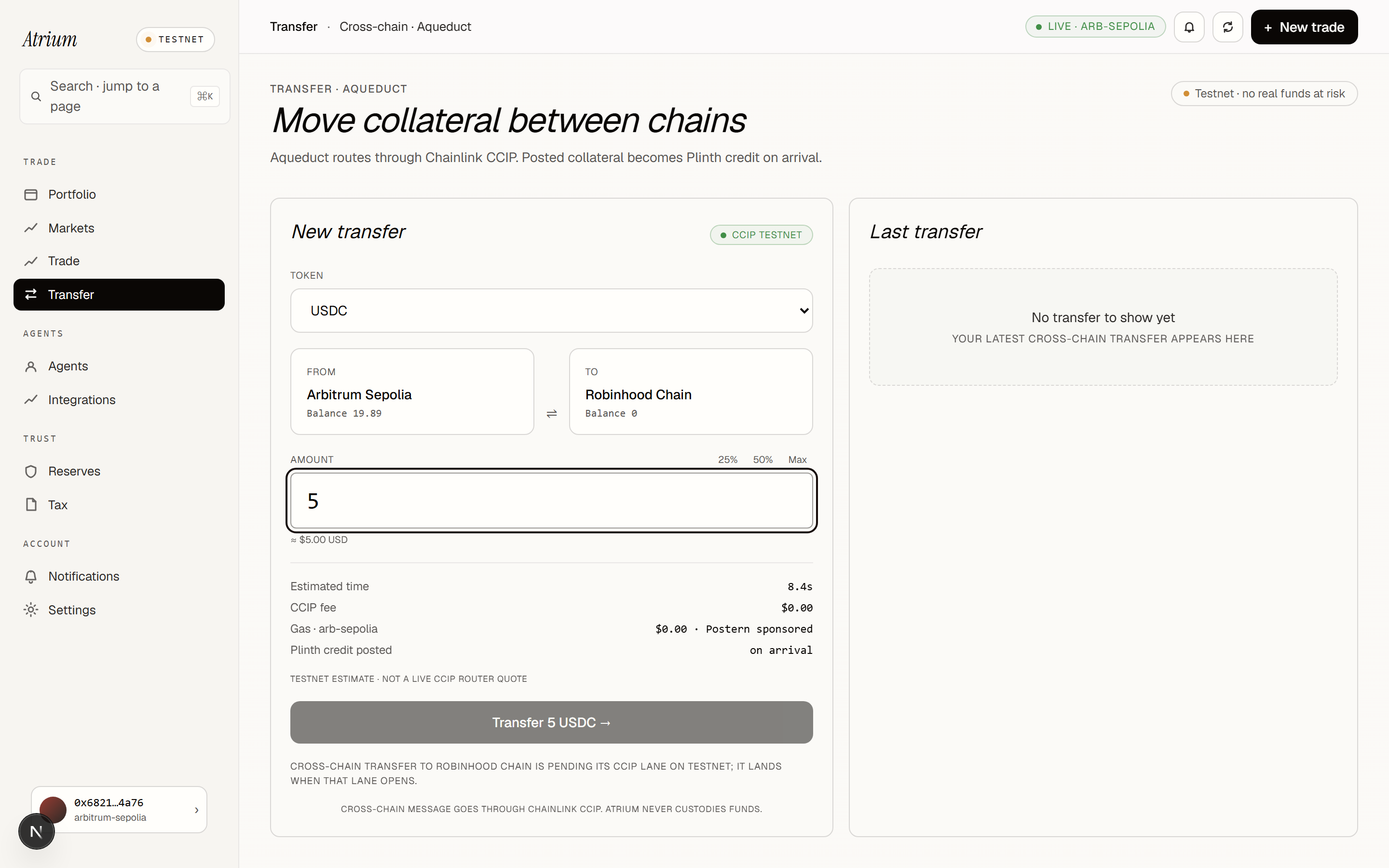Image resolution: width=1389 pixels, height=868 pixels.
Task: Click the Portfolio sidebar icon
Action: pos(31,195)
